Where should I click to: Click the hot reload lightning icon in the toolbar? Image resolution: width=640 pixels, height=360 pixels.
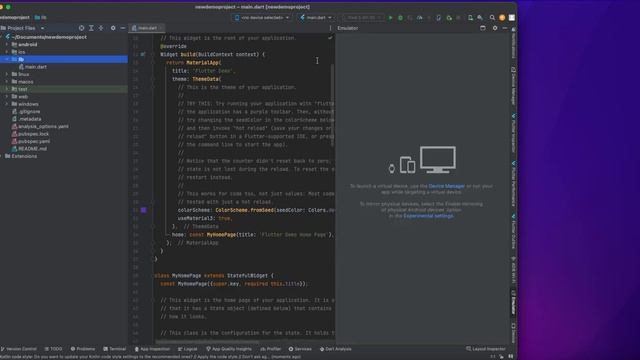429,18
